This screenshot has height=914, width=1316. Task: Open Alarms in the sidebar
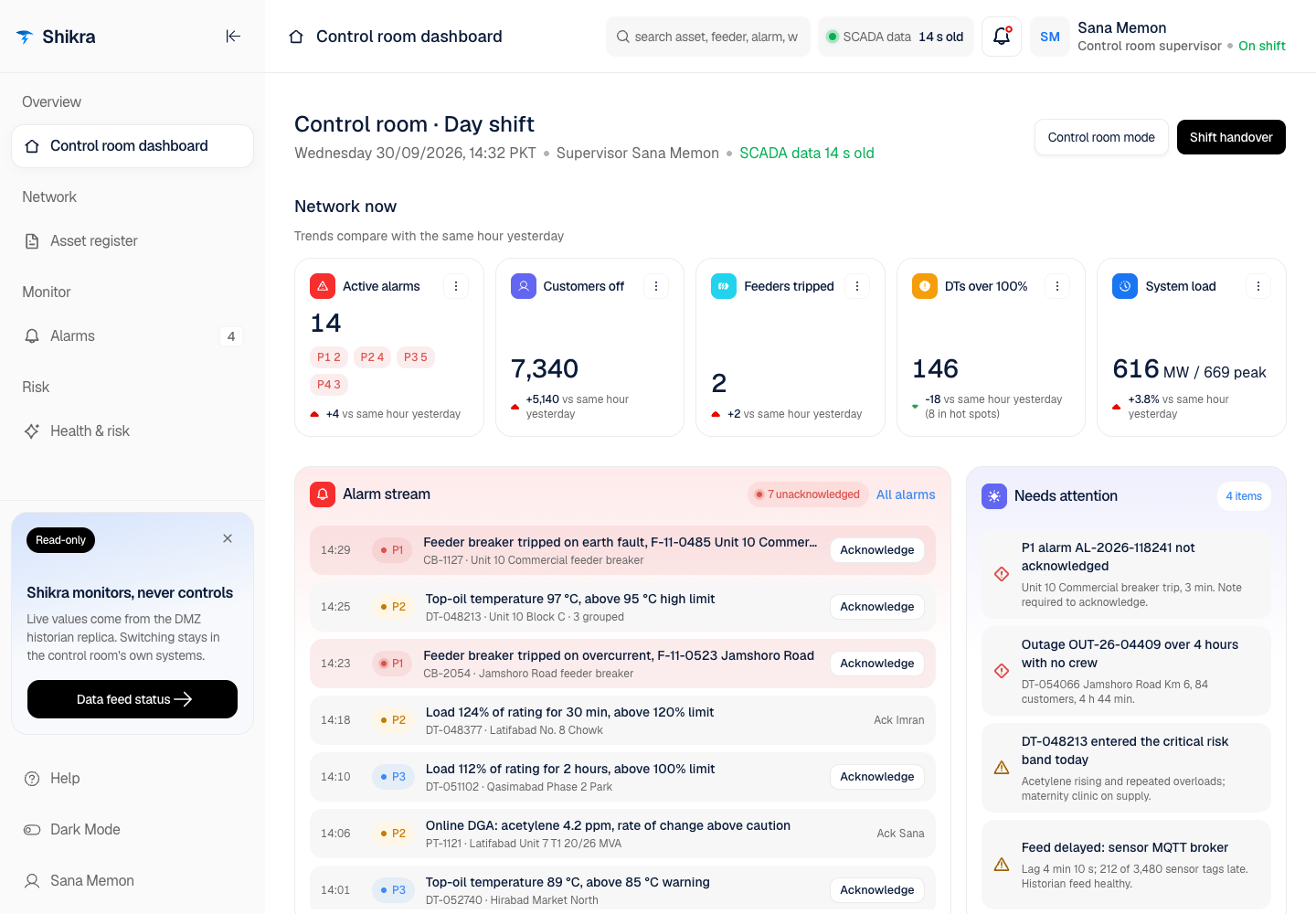pyautogui.click(x=133, y=336)
